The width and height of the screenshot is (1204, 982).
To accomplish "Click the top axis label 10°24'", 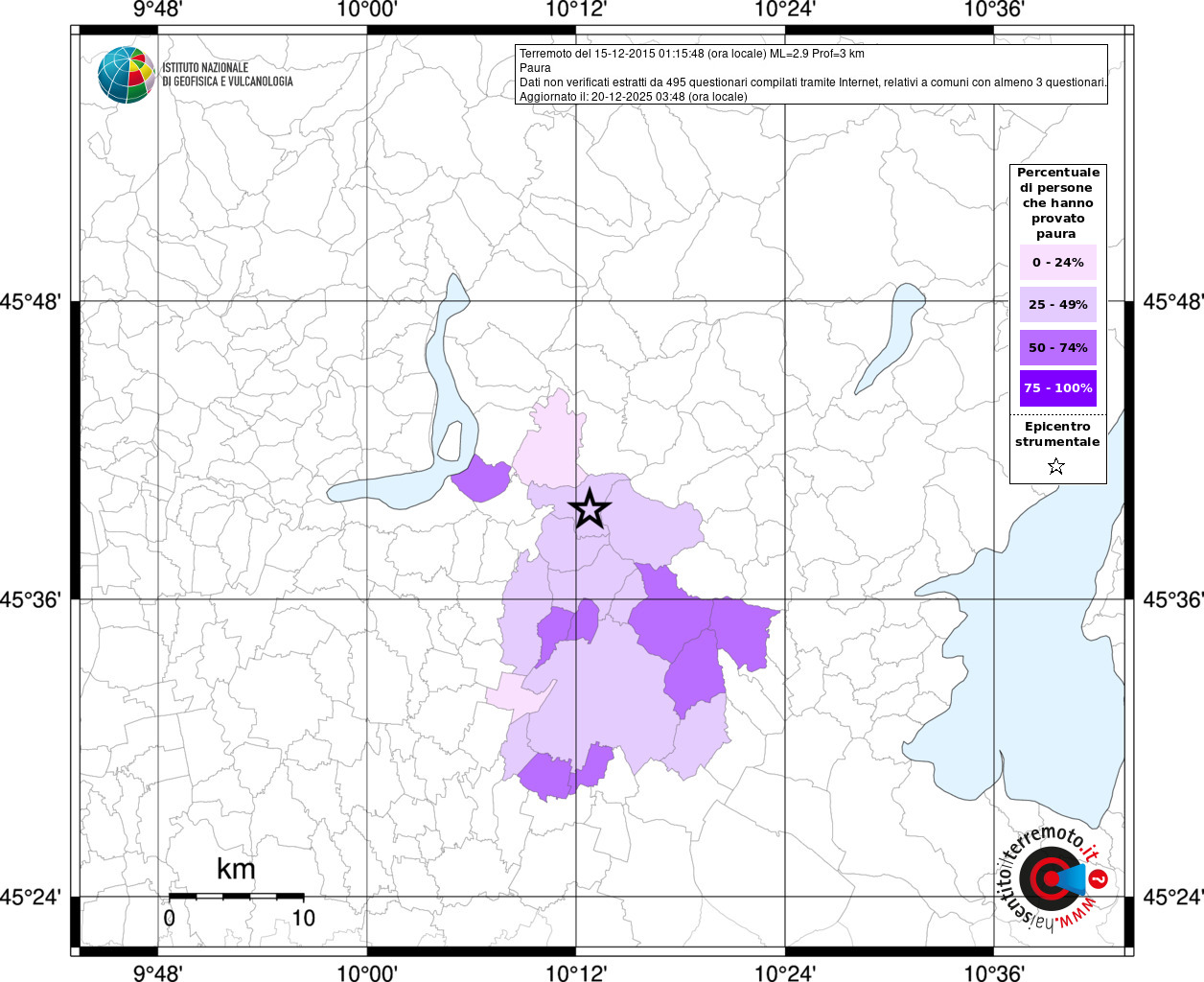I will click(x=785, y=10).
